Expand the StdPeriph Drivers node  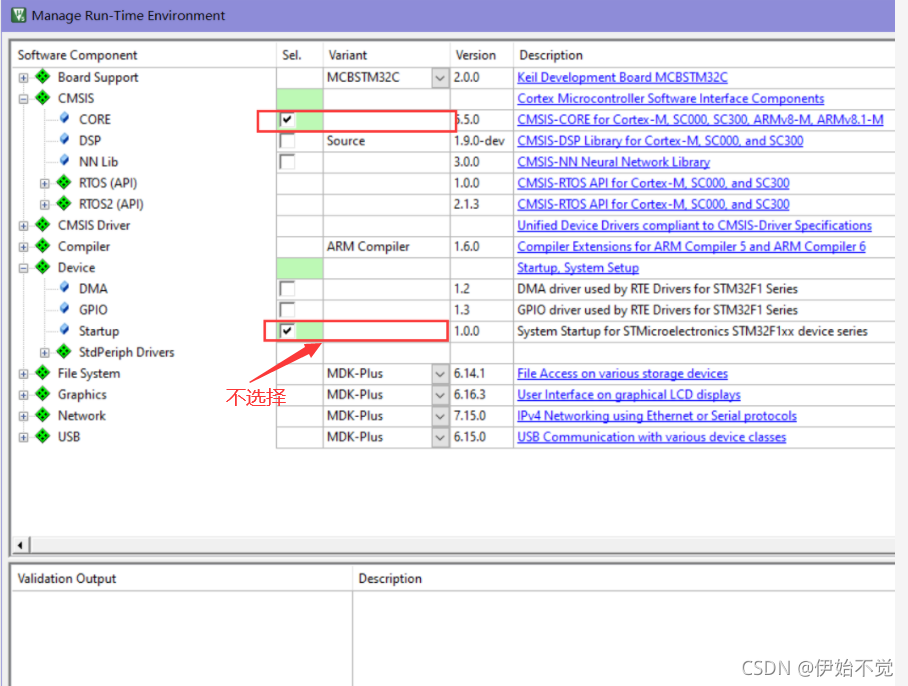coord(45,353)
